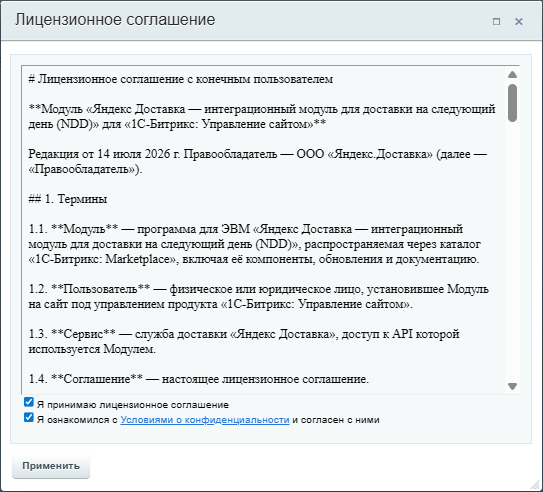The width and height of the screenshot is (543, 492).
Task: Click the Применить button
Action: [x=51, y=466]
